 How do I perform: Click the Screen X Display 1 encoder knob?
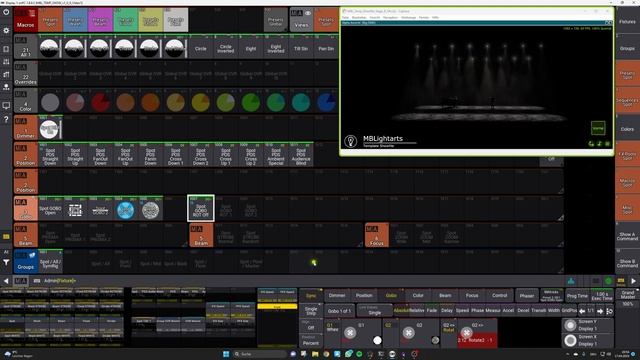pos(570,340)
